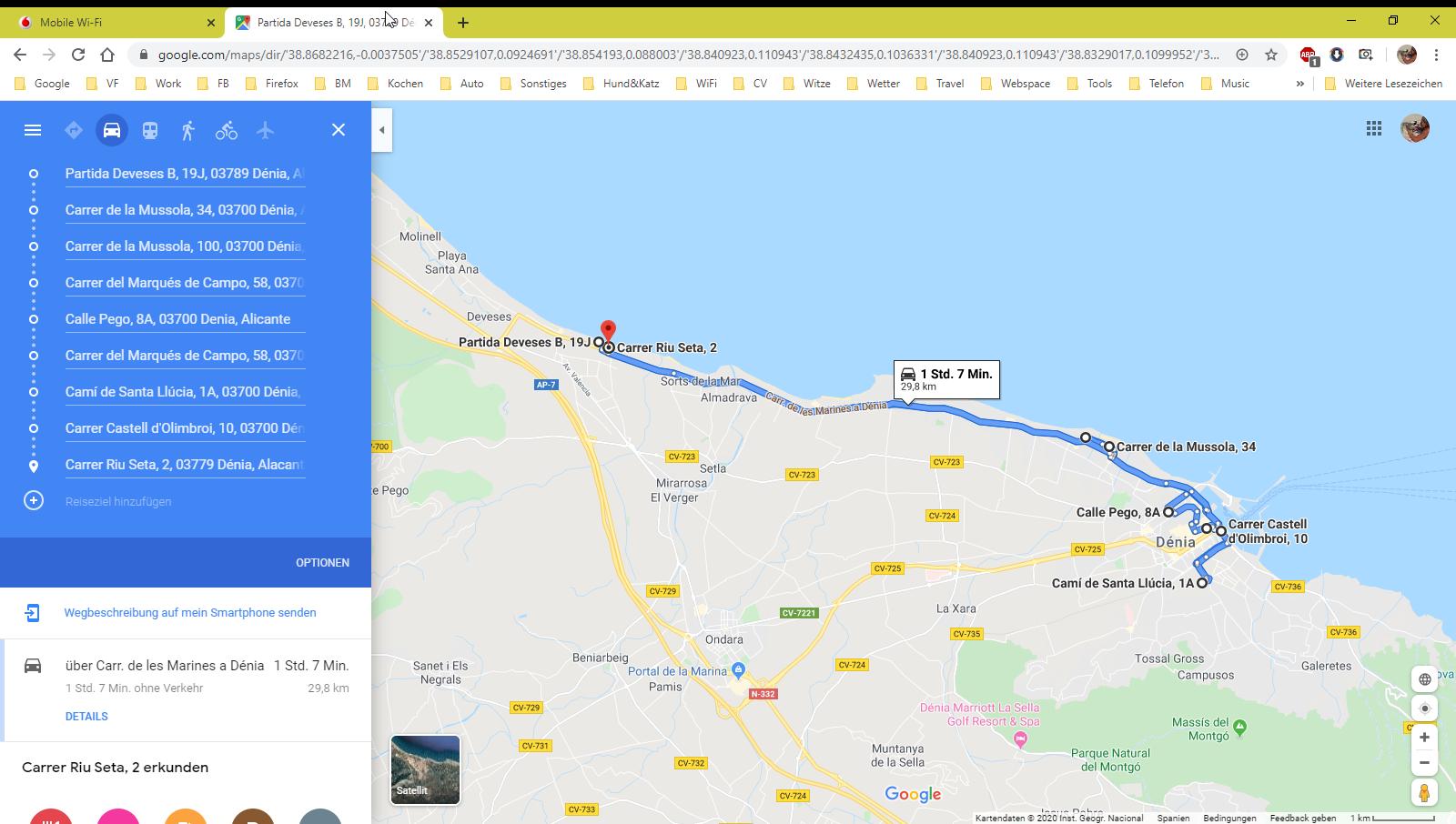Screen dimensions: 1456x824
Task: Click the Calle Pego, 8A destination field
Action: [178, 319]
